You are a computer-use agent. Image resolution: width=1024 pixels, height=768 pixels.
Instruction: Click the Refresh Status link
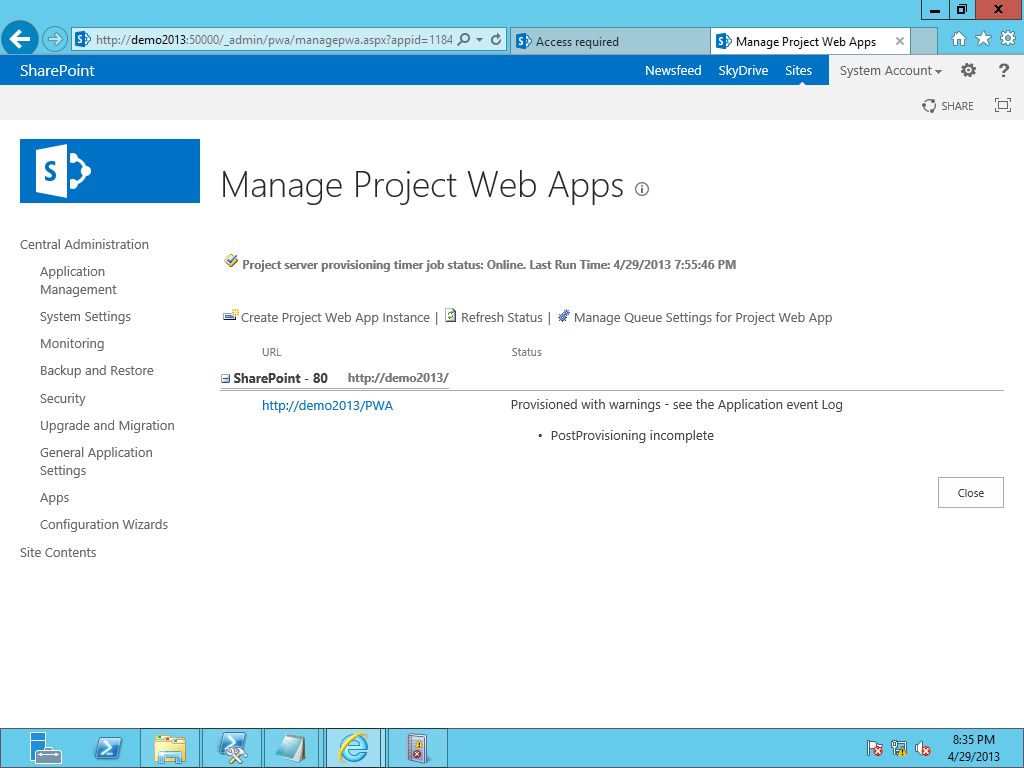(x=502, y=317)
